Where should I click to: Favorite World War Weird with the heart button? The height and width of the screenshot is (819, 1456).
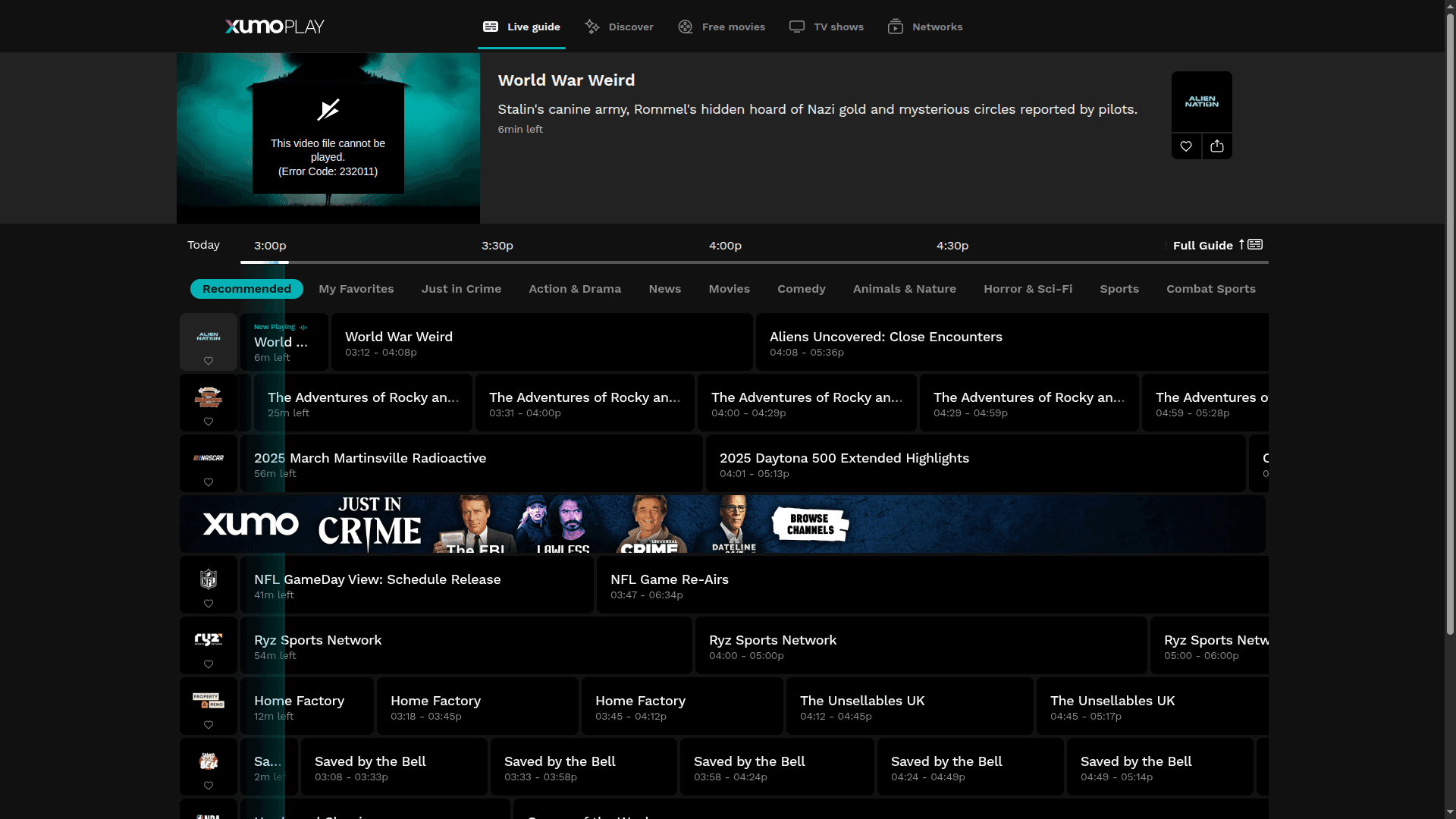tap(1186, 146)
